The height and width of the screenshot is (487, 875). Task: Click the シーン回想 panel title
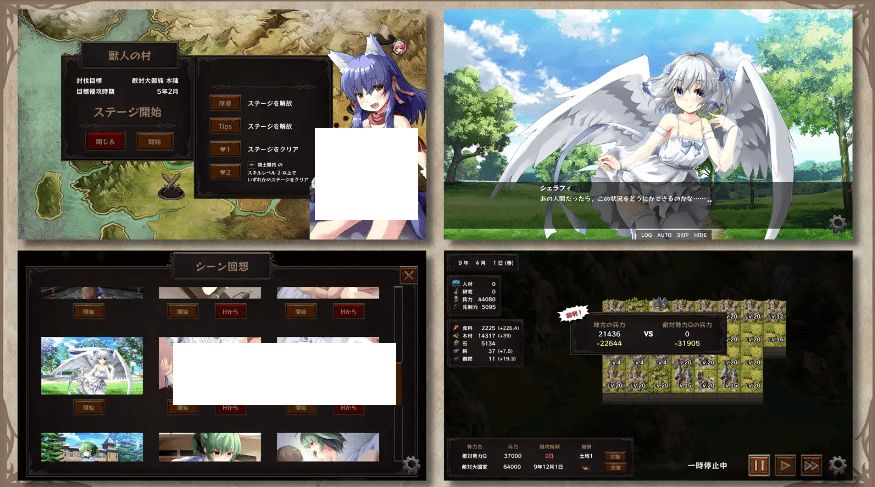pos(222,266)
